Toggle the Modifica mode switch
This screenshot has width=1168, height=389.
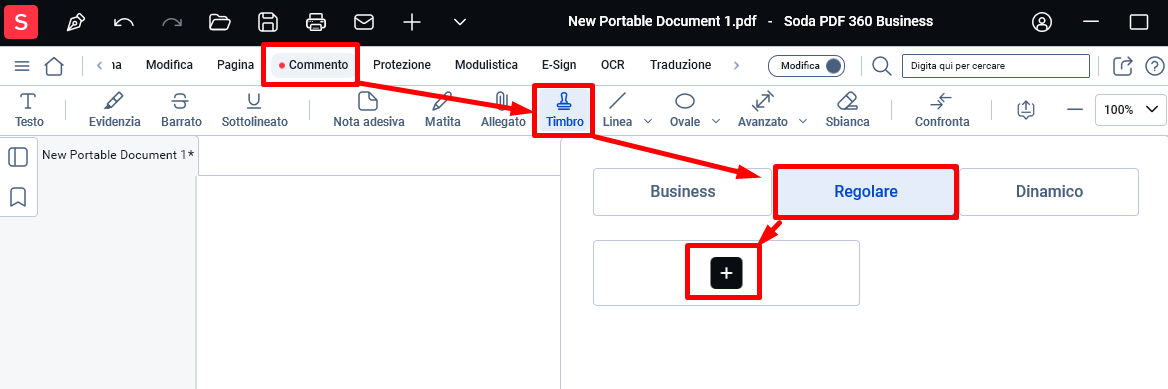807,66
